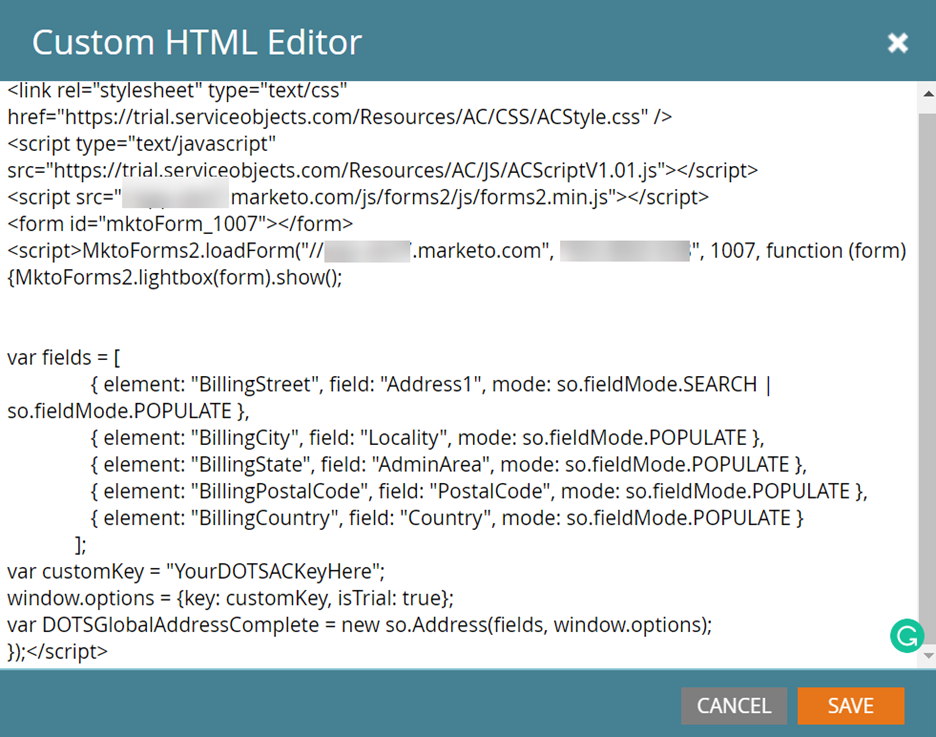Image resolution: width=936 pixels, height=737 pixels.
Task: Click the "BillingPostalCode" element line
Action: click(479, 491)
